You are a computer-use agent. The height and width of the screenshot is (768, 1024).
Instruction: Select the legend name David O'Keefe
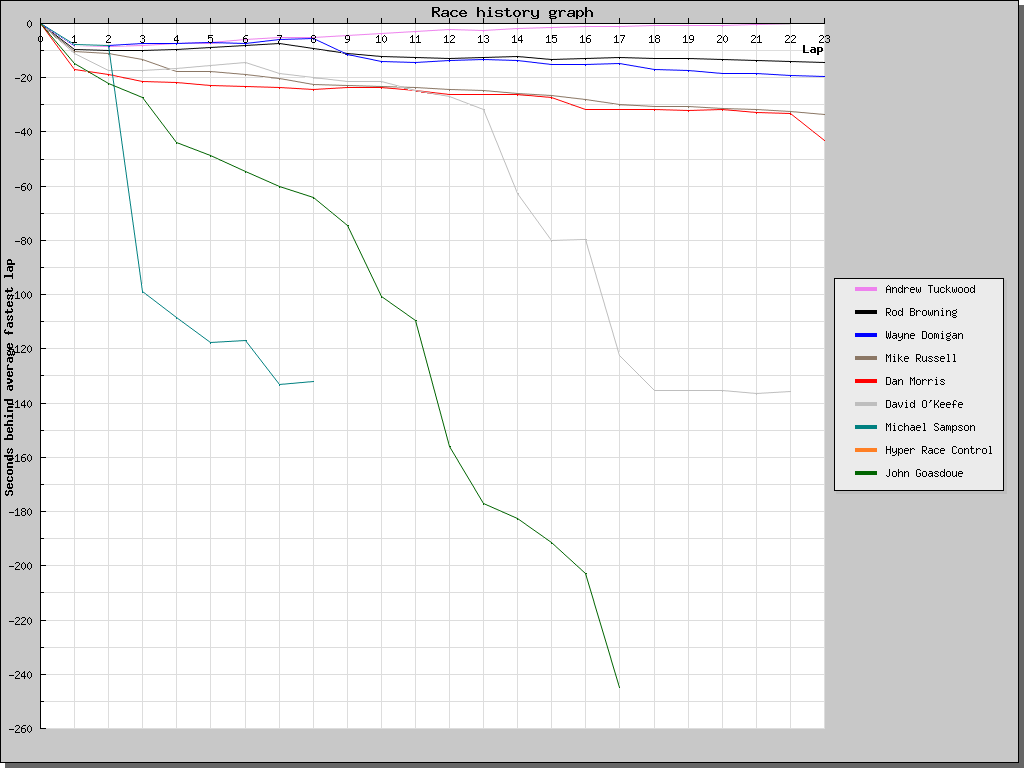point(924,404)
